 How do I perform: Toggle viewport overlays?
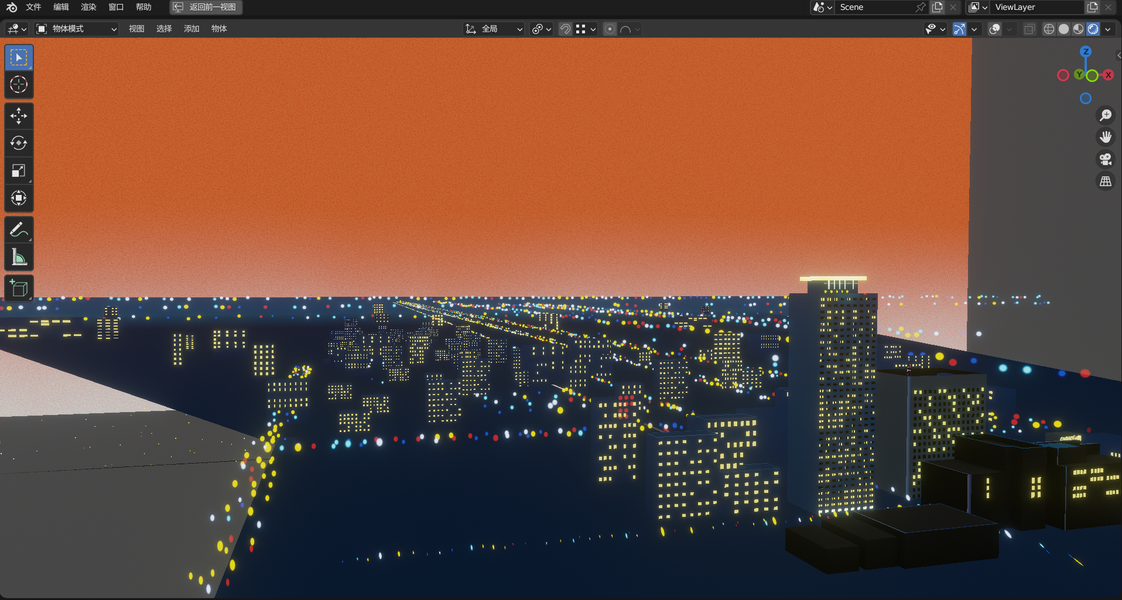point(995,29)
